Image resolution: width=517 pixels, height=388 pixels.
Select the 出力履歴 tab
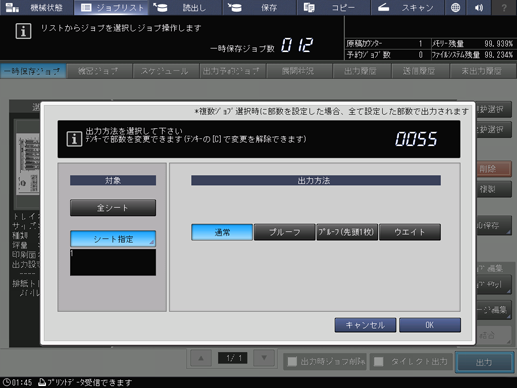(361, 71)
